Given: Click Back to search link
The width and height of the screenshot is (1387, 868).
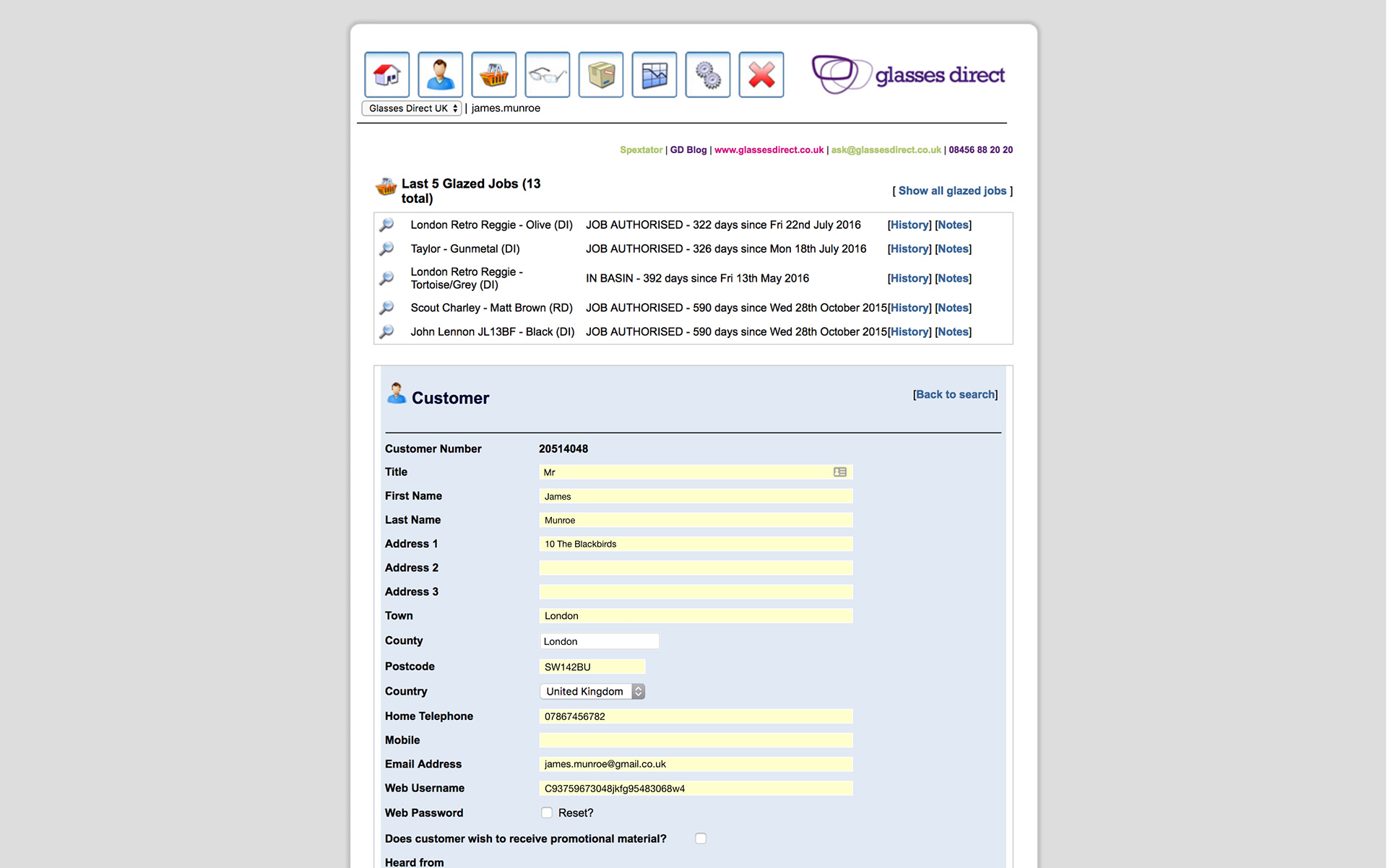Looking at the screenshot, I should pyautogui.click(x=955, y=394).
